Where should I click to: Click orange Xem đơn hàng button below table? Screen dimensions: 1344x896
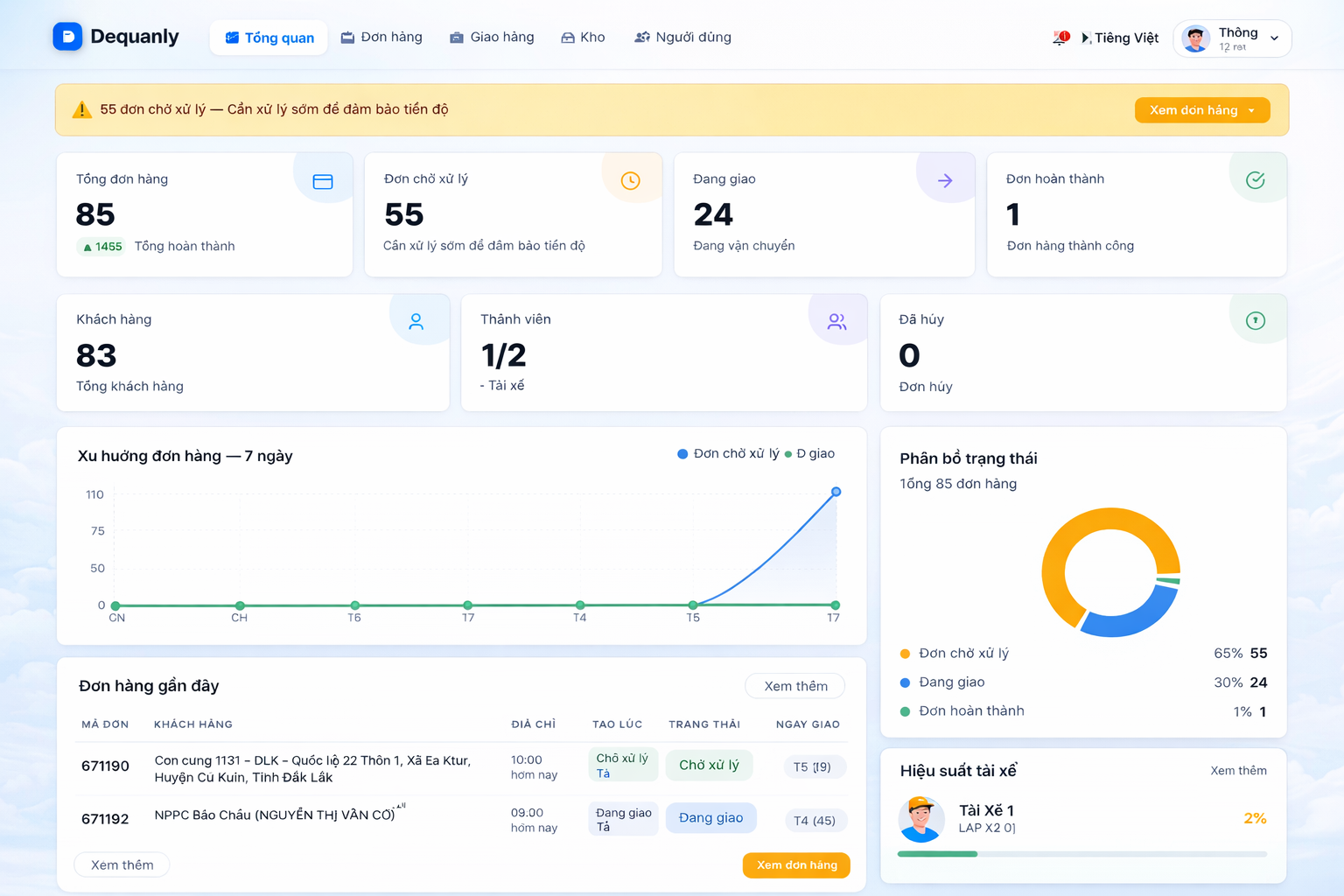click(796, 865)
